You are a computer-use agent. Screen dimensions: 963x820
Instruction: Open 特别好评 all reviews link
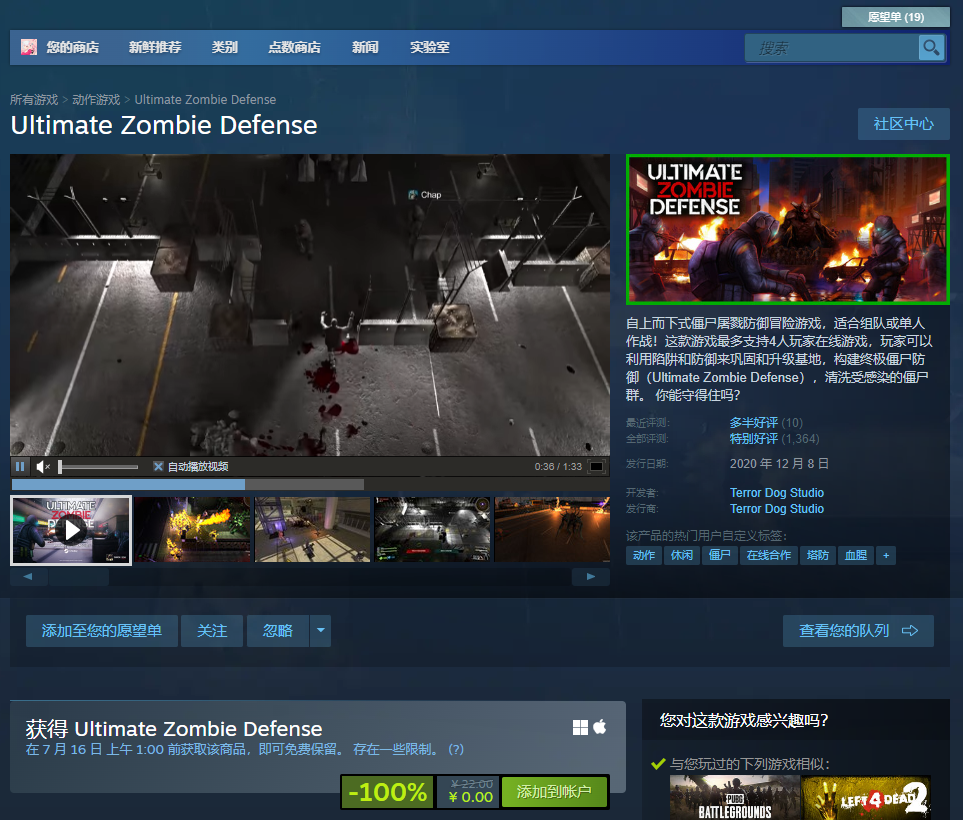coord(754,439)
